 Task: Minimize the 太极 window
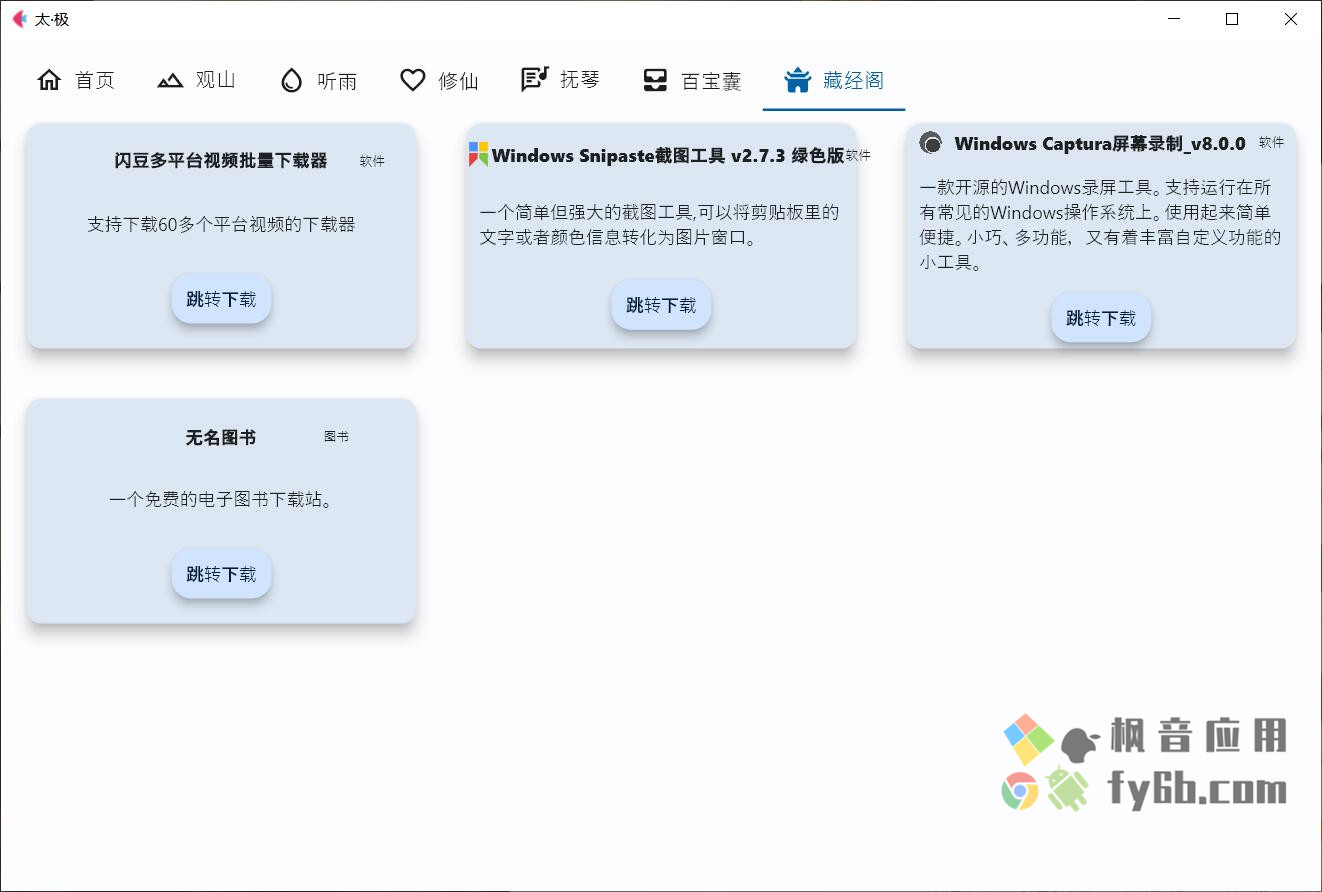point(1174,19)
